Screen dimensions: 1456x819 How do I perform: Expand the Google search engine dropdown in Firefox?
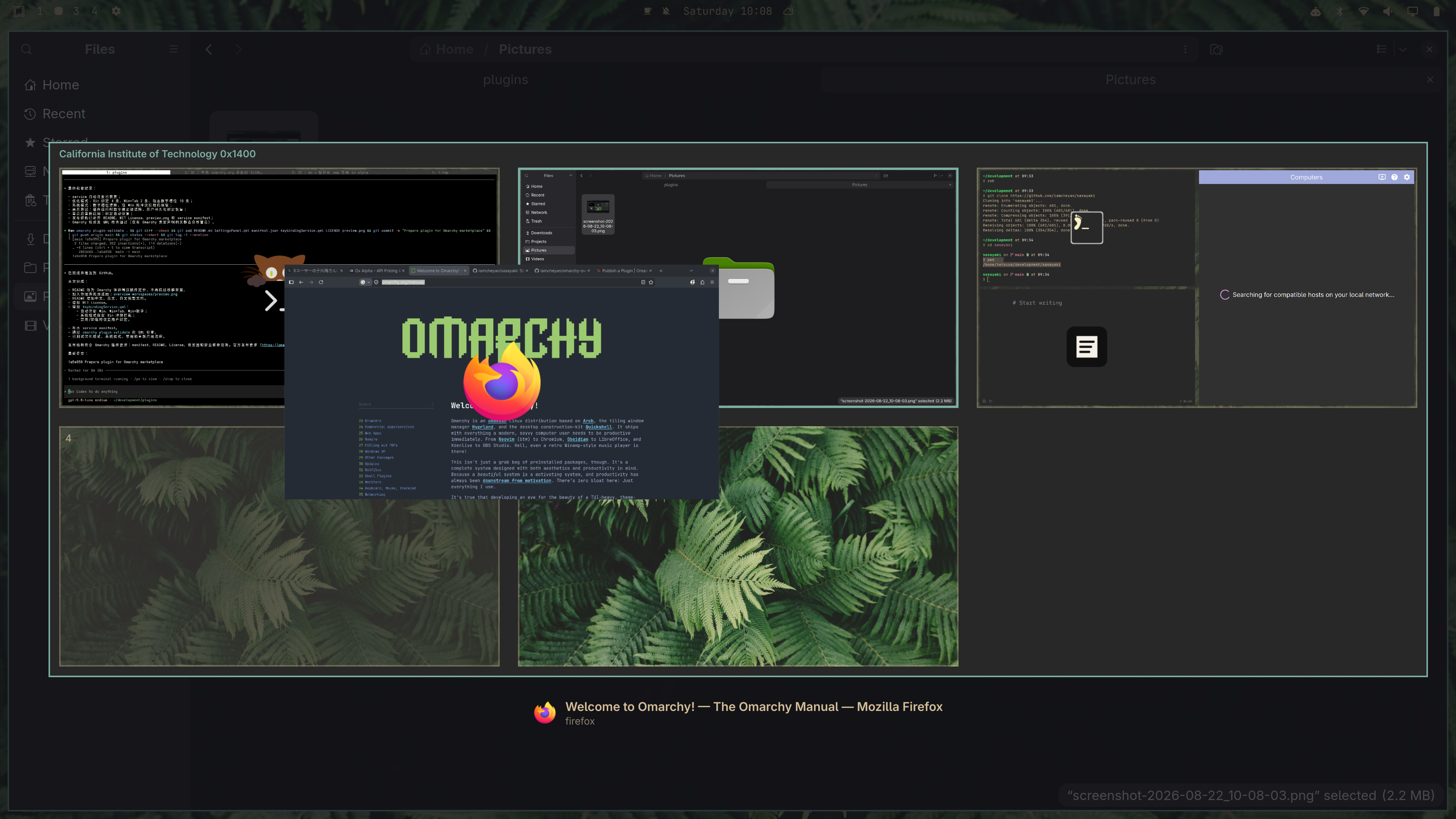(365, 282)
